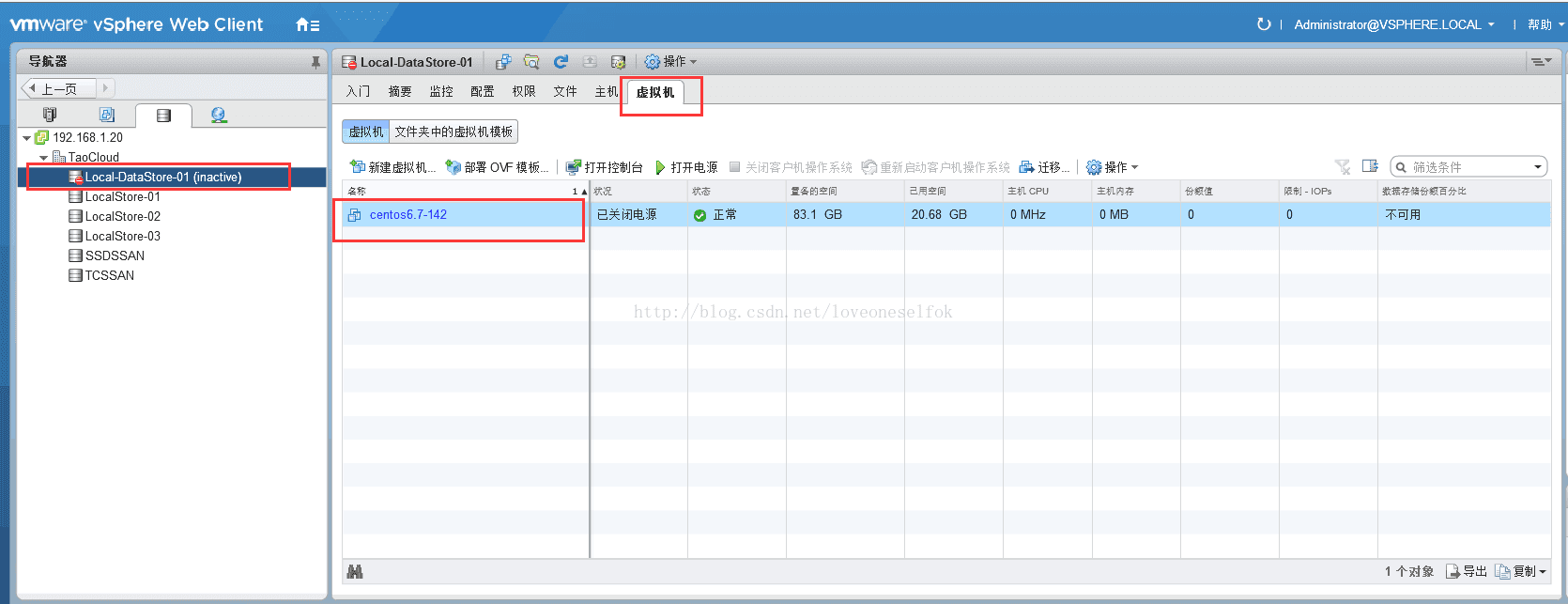Viewport: 1568px width, 604px height.
Task: Open the VM list 操作 dropdown
Action: pos(1113,167)
